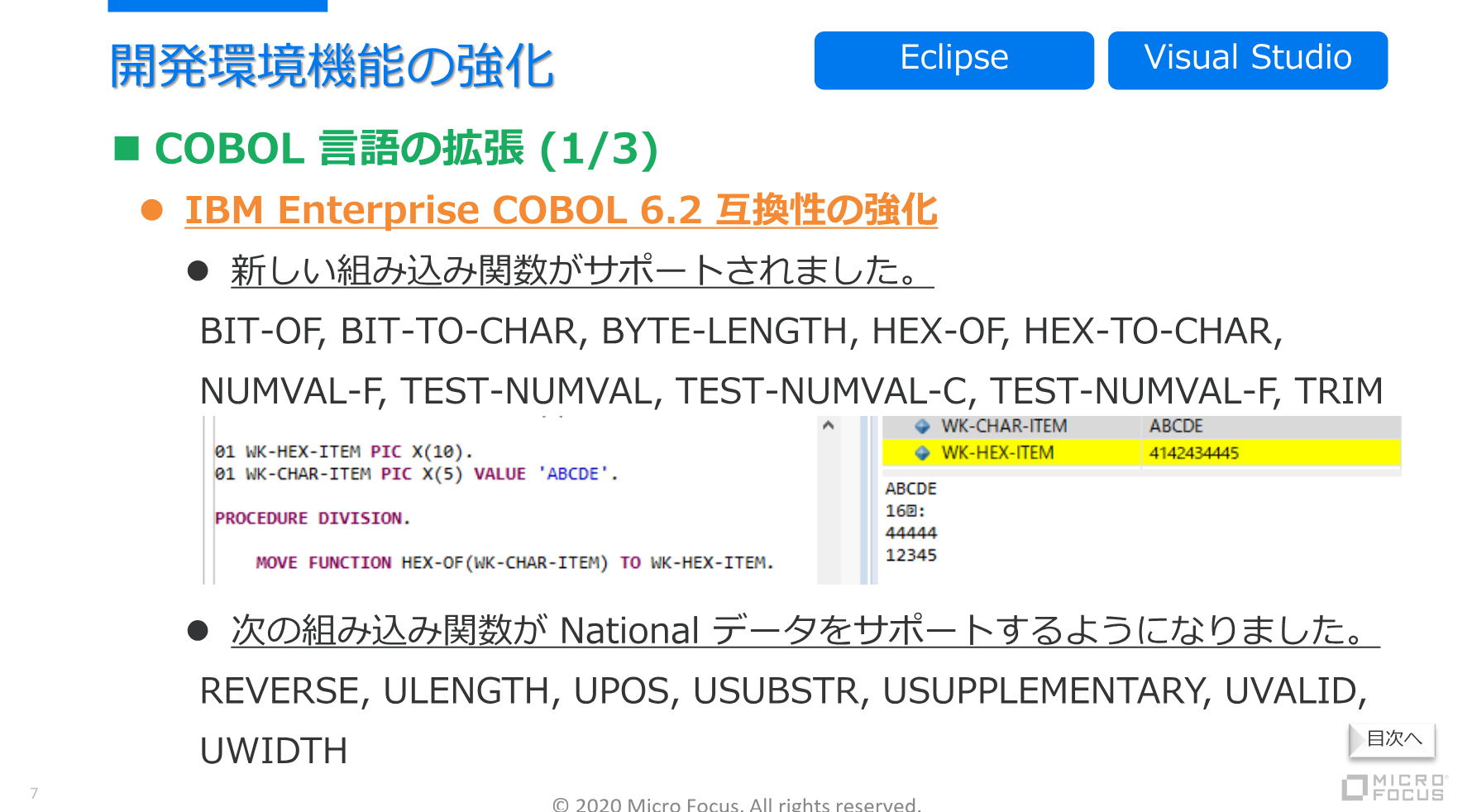This screenshot has width=1472, height=812.
Task: Click the orange bullet beside IBM Enterprise COBOL
Action: click(152, 210)
